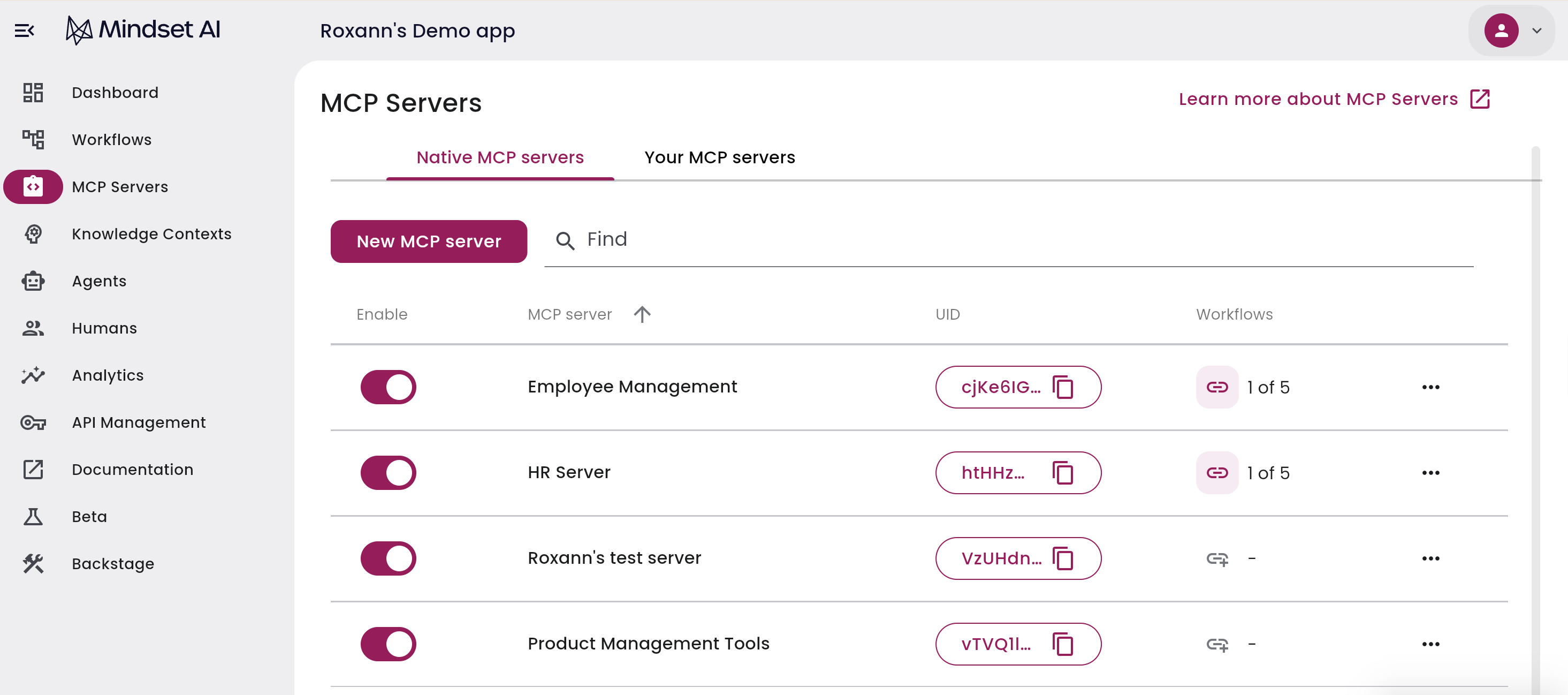The image size is (1568, 695).
Task: Add workflow link for Roxann's test server
Action: point(1217,558)
